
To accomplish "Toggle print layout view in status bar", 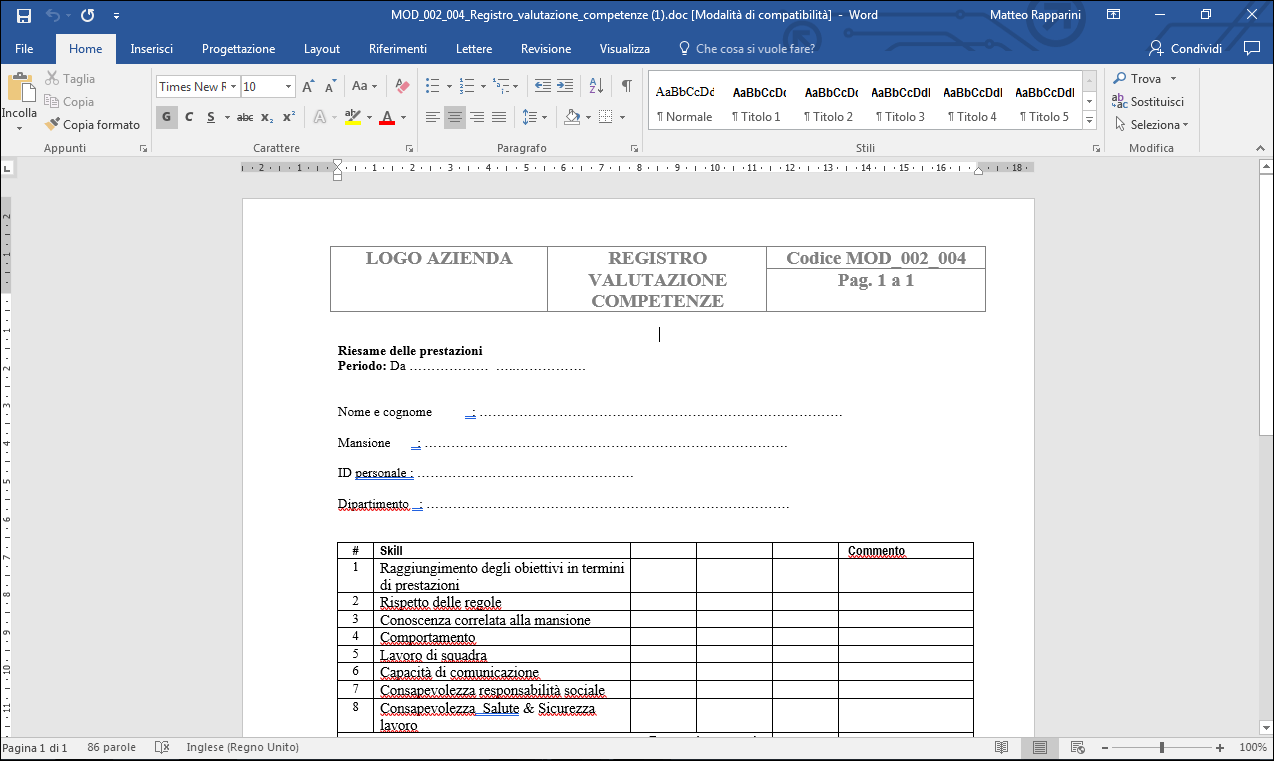I will point(1040,748).
